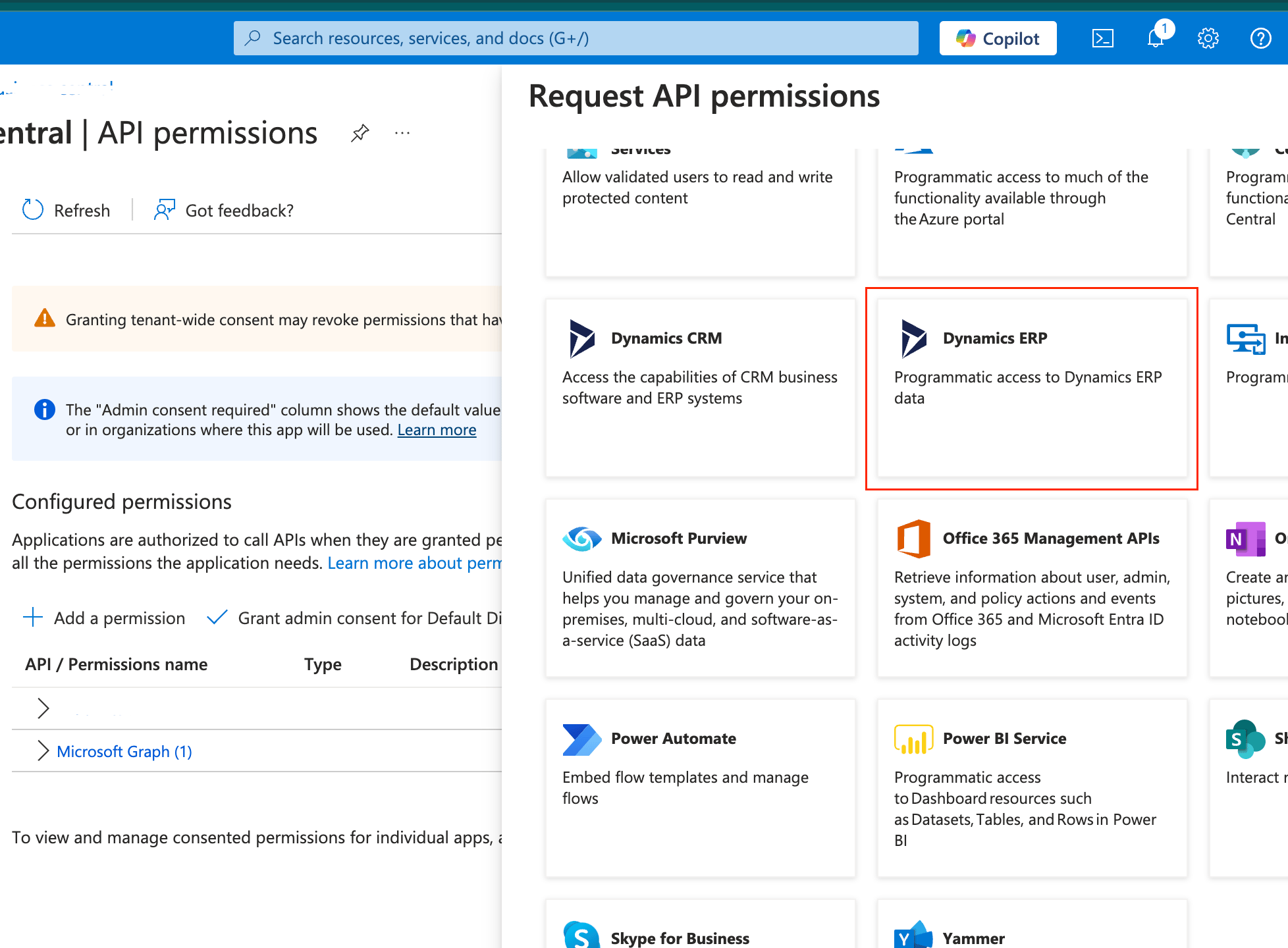This screenshot has height=948, width=1288.
Task: Click the Power Automate icon
Action: tap(582, 739)
